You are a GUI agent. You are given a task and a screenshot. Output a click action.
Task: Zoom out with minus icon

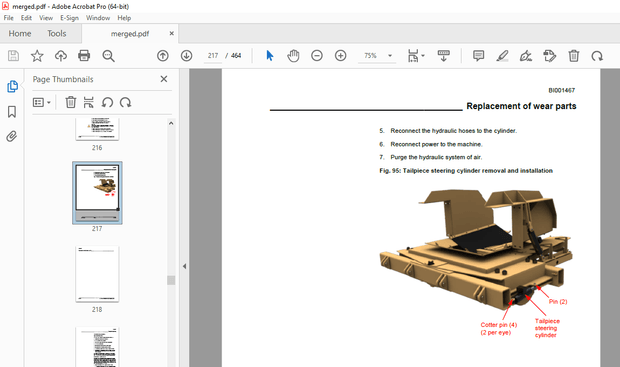point(317,56)
